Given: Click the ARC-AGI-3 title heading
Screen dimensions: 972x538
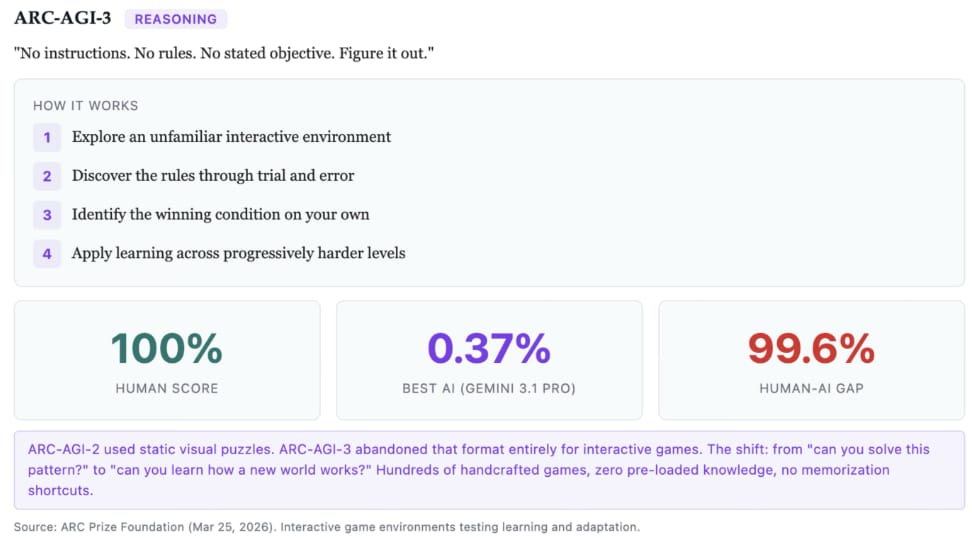Looking at the screenshot, I should pyautogui.click(x=62, y=18).
